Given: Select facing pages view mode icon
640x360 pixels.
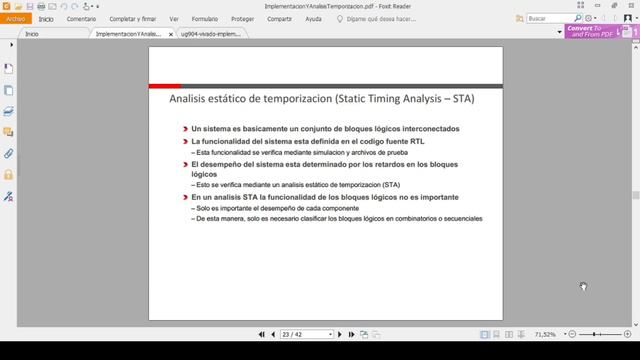Looking at the screenshot, I should [509, 334].
